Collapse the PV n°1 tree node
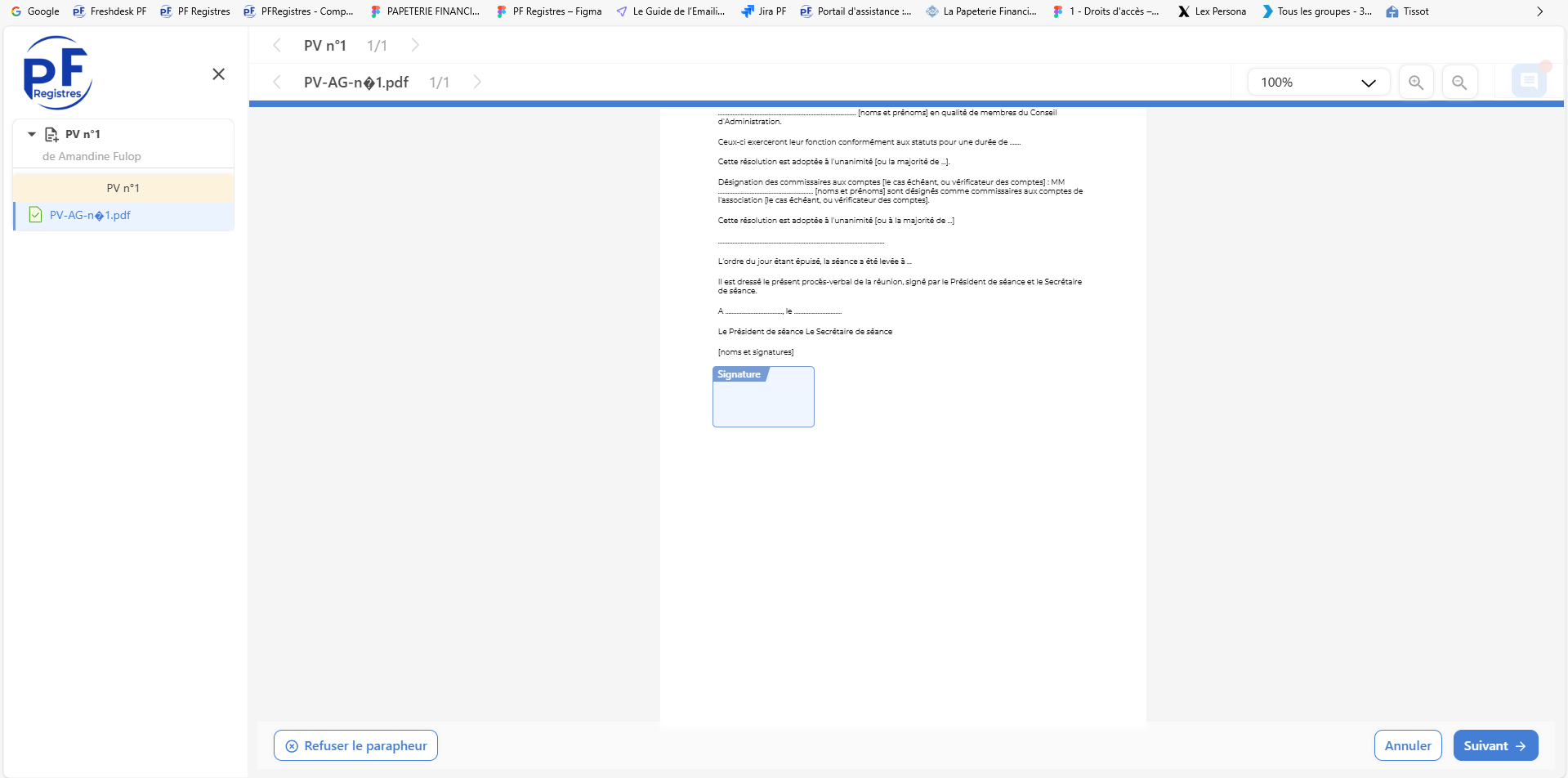1568x778 pixels. tap(32, 134)
